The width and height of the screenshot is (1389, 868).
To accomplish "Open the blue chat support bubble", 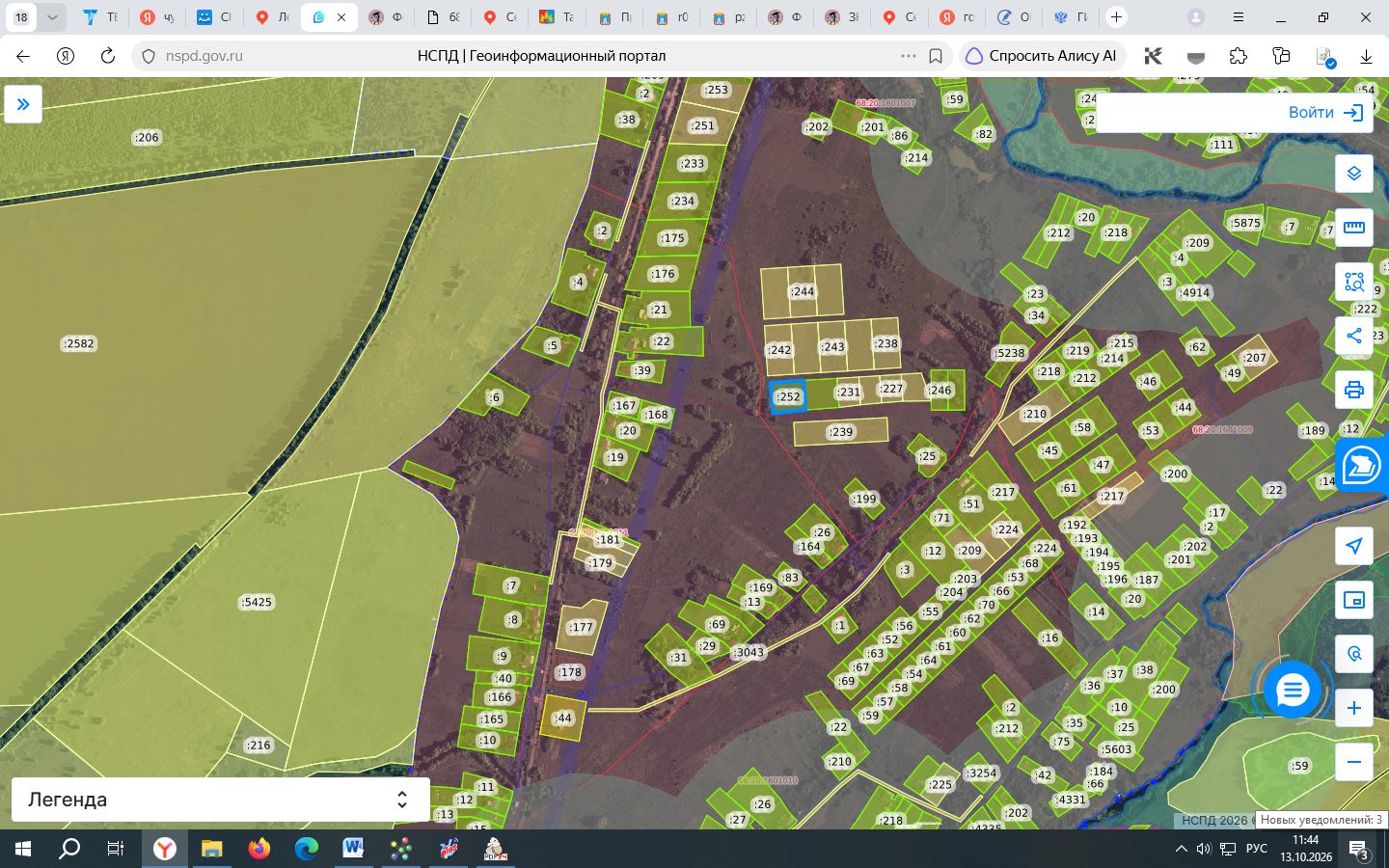I will point(1293,690).
